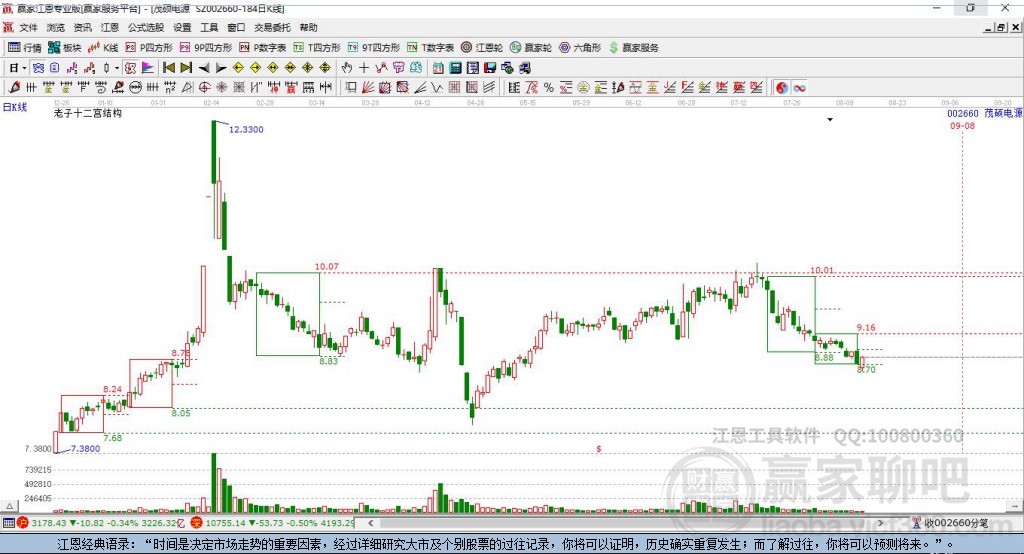
Task: Open the 9P四方形 tool
Action: [206, 48]
